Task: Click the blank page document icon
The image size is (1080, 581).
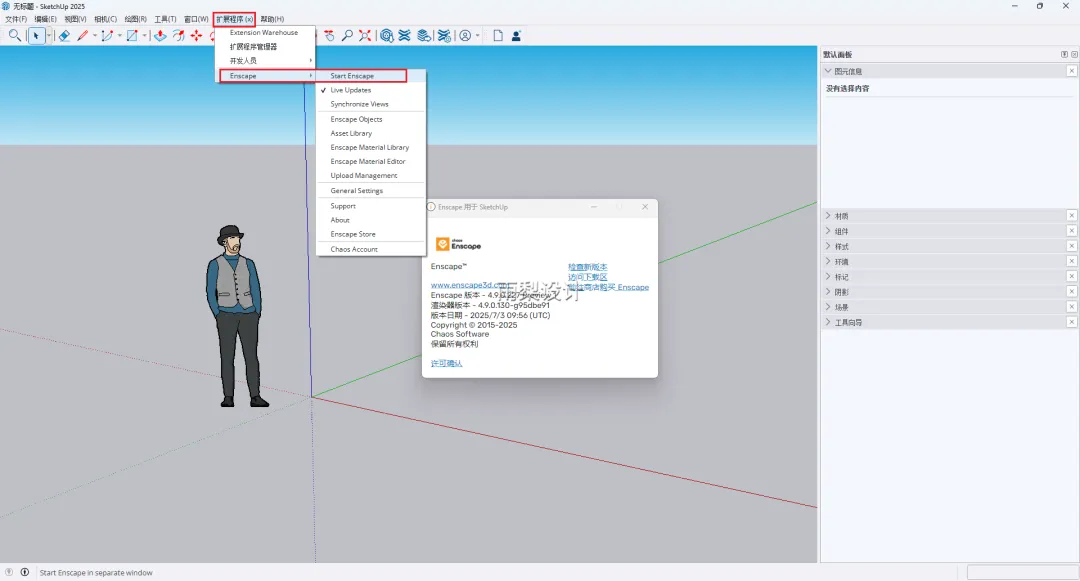Action: coord(498,35)
